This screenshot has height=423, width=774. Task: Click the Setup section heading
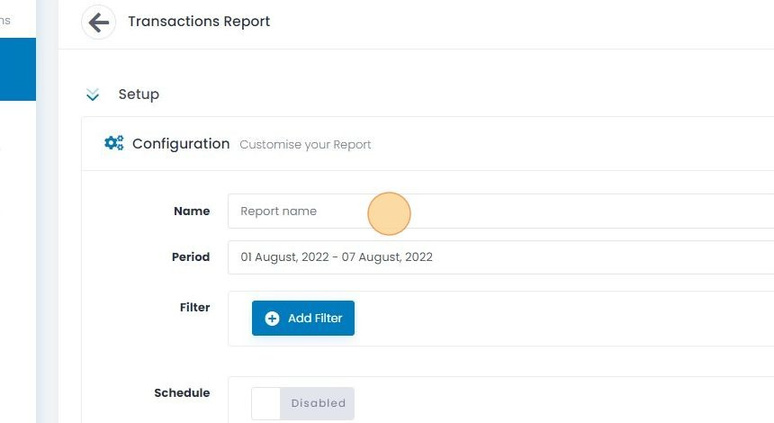(139, 94)
